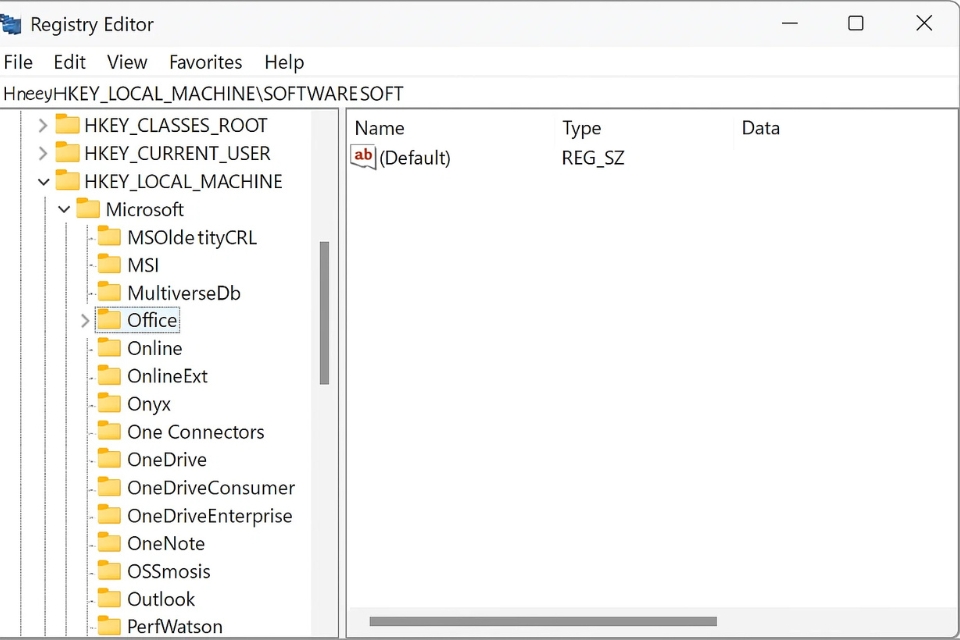Viewport: 960px width, 640px height.
Task: Click the OneNote folder icon
Action: pos(109,544)
